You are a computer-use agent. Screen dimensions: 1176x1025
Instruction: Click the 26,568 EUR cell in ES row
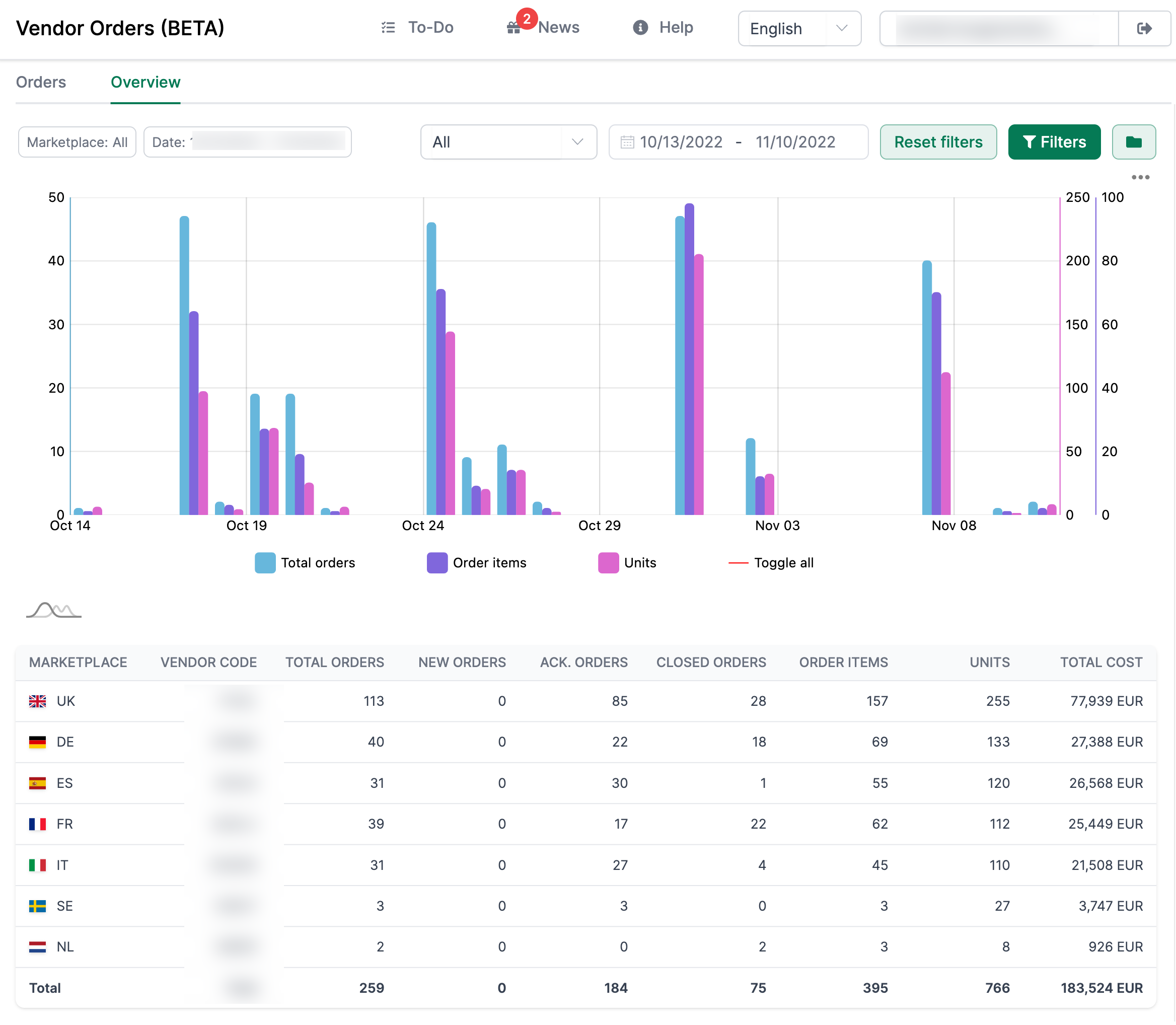tap(1106, 783)
